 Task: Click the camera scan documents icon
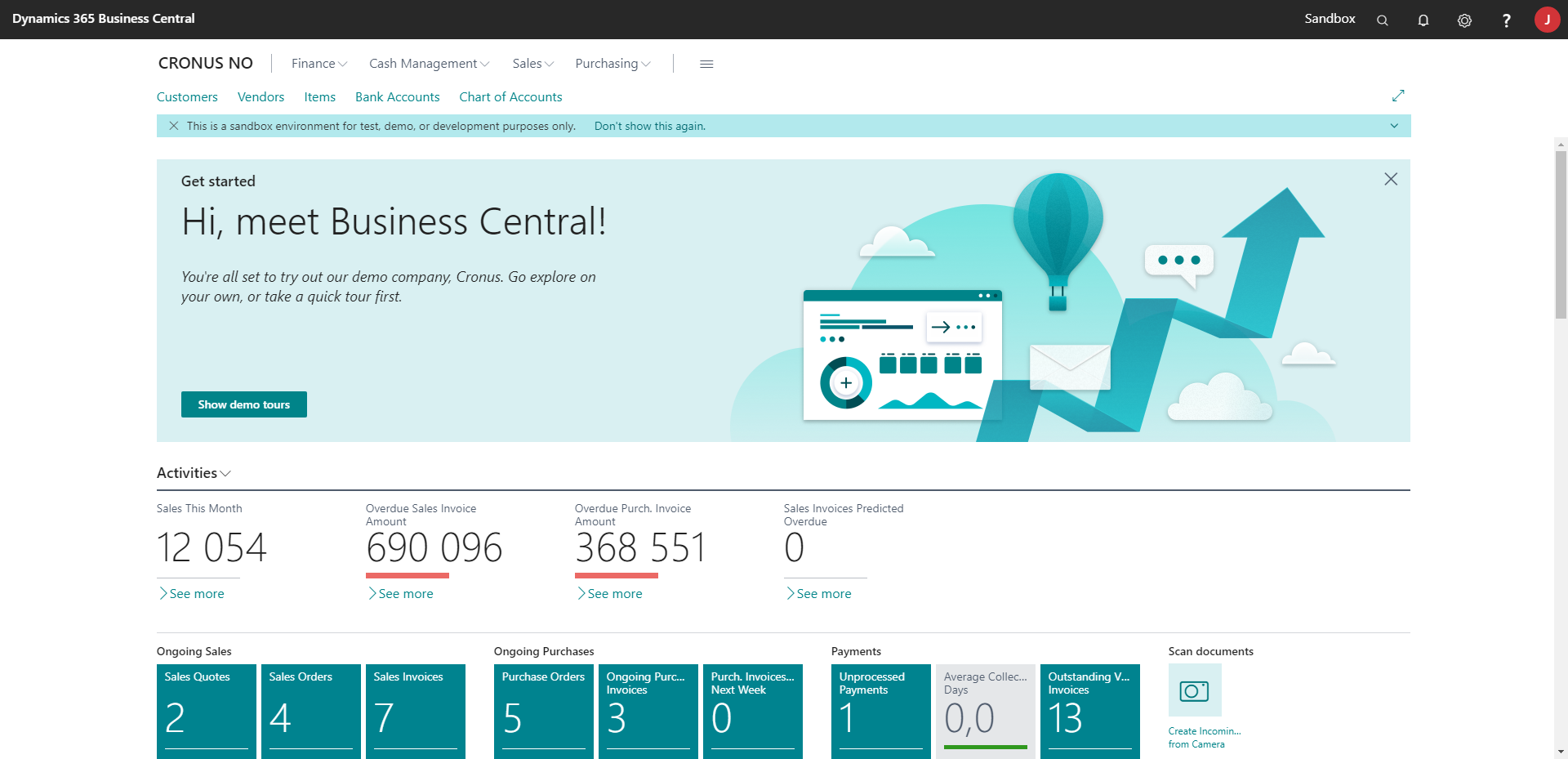point(1194,690)
